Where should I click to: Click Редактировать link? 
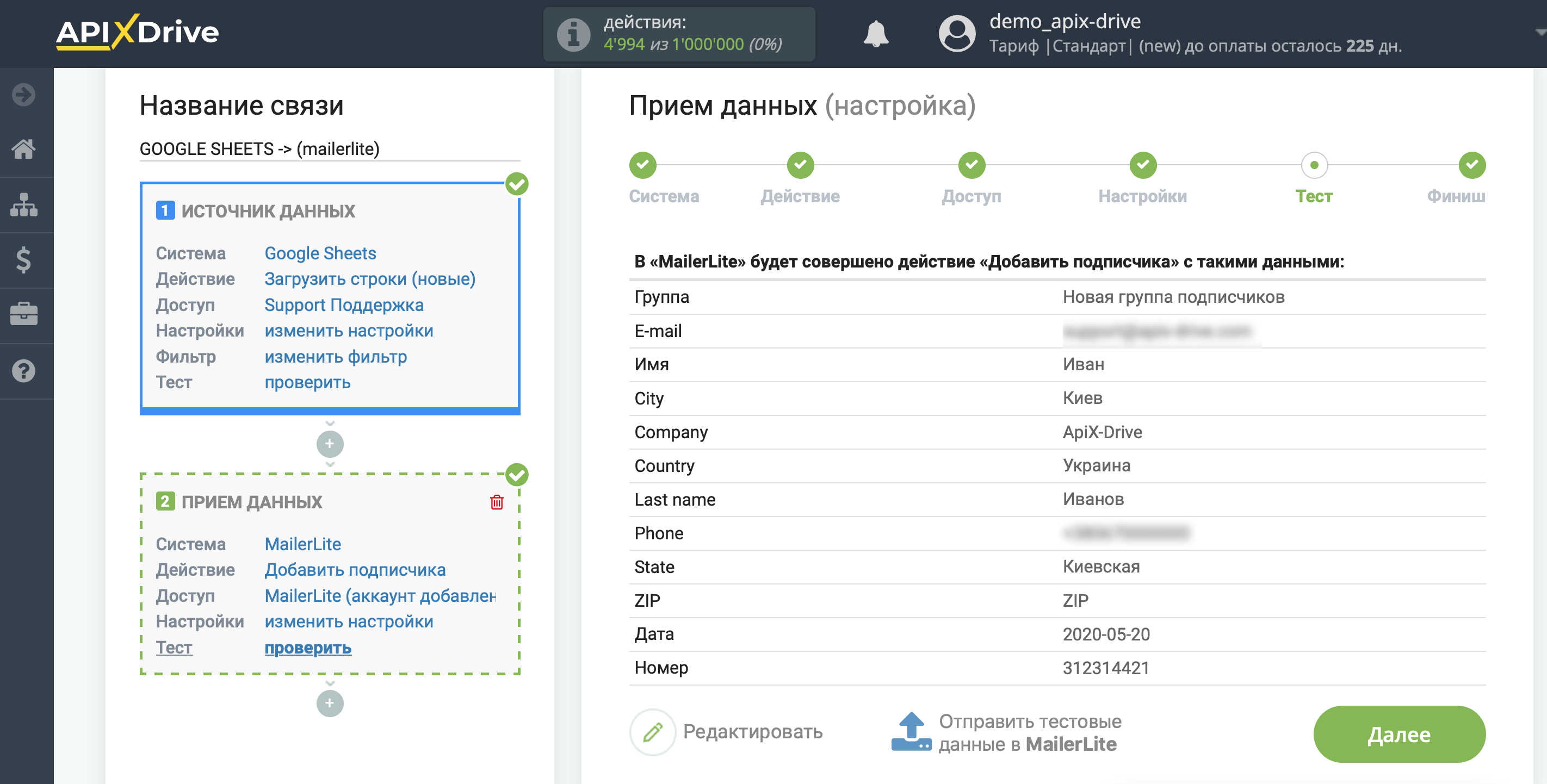pos(752,731)
